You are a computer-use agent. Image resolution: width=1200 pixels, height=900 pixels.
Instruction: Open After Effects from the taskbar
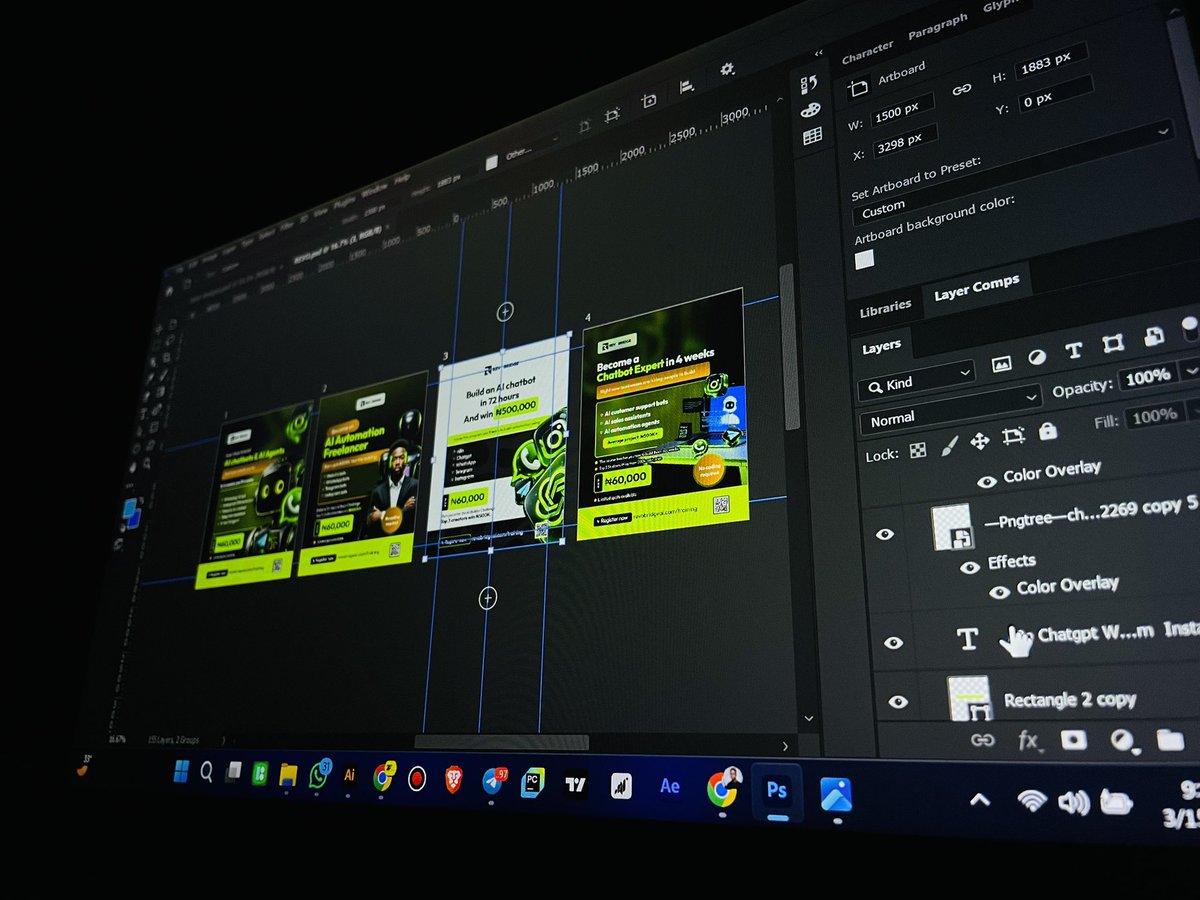tap(669, 786)
